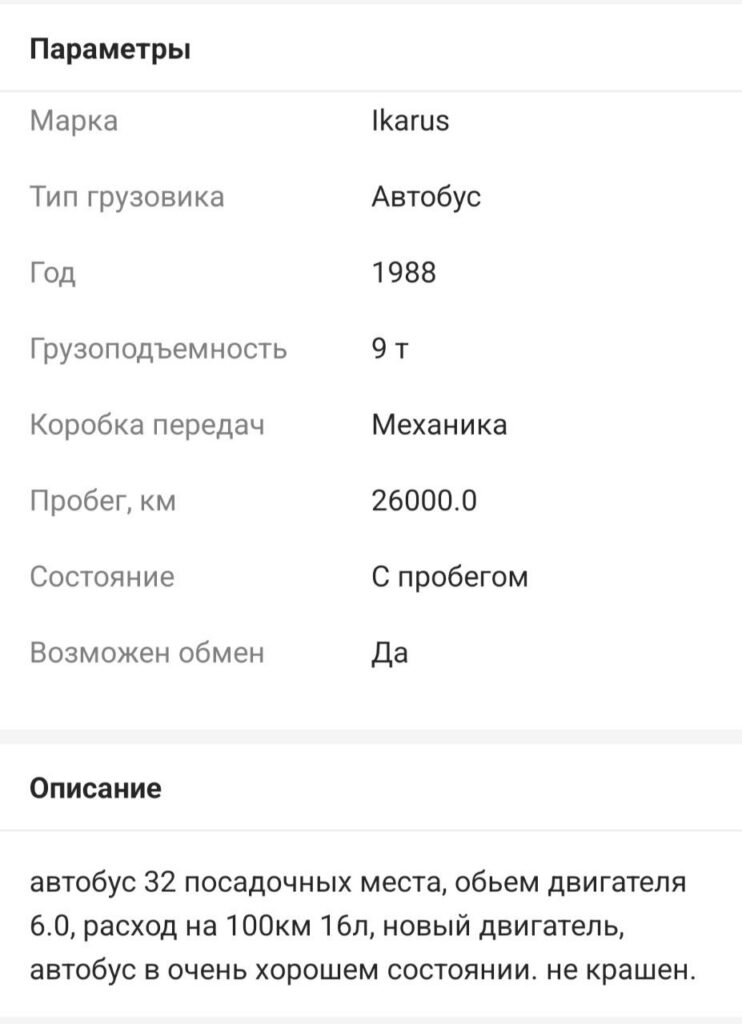Tap the С пробегом condition value

[x=449, y=577]
